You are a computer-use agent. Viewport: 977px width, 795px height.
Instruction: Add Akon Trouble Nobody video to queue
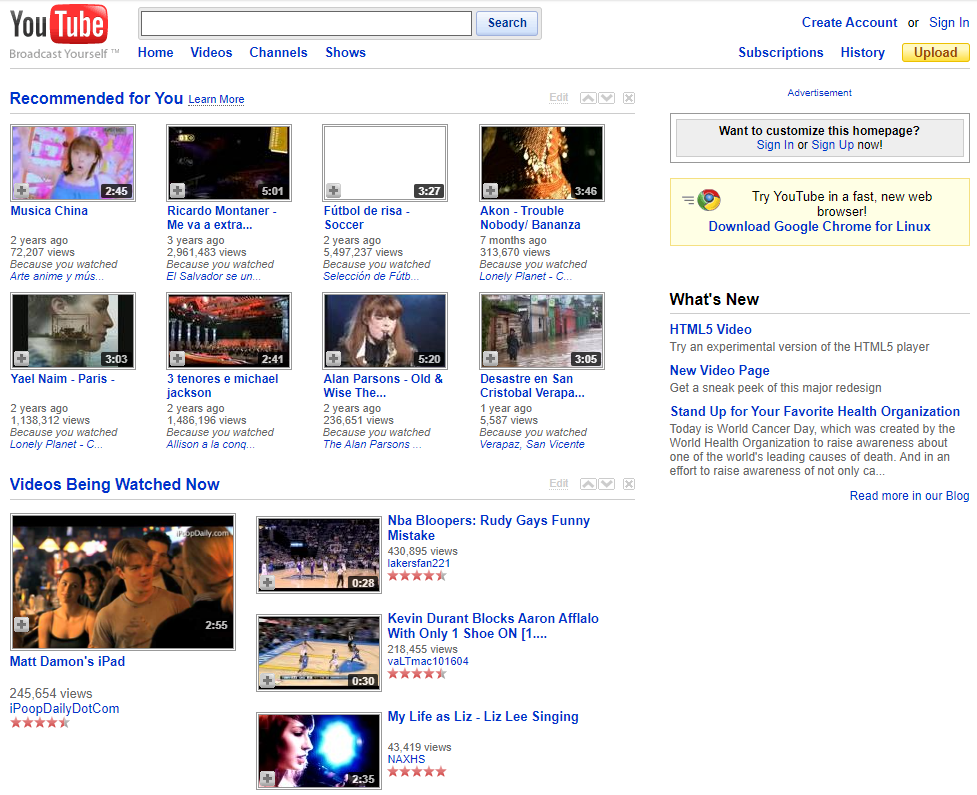pos(490,191)
